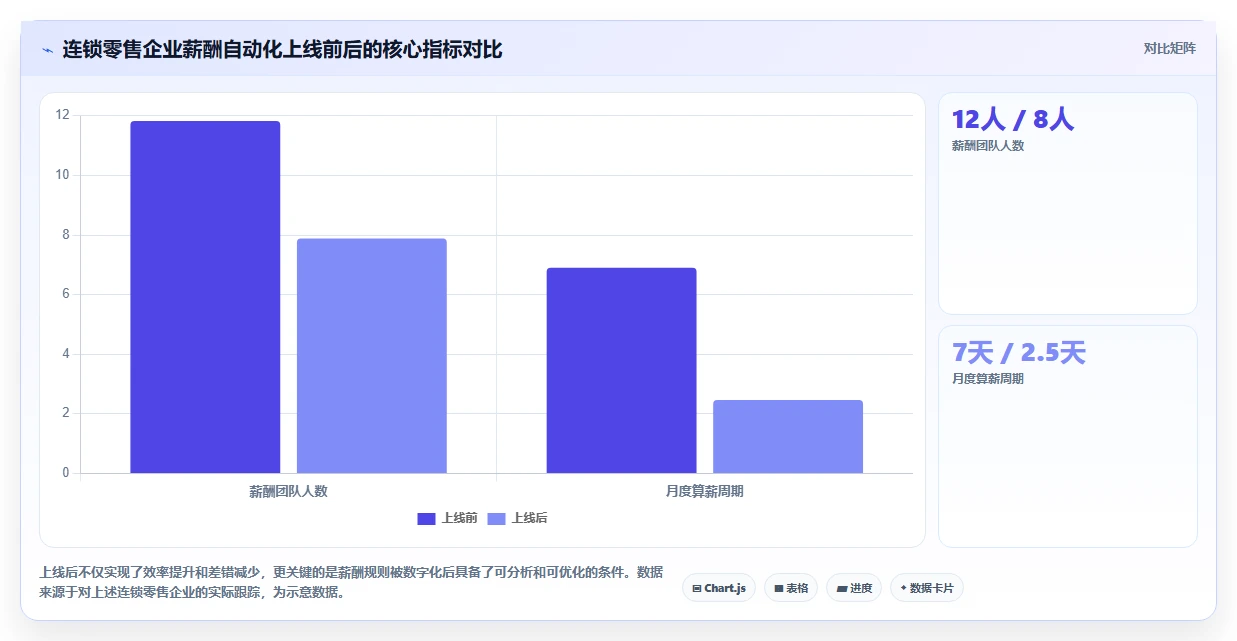1237x641 pixels.
Task: Open the 12人 / 8人 data card
Action: 1068,204
